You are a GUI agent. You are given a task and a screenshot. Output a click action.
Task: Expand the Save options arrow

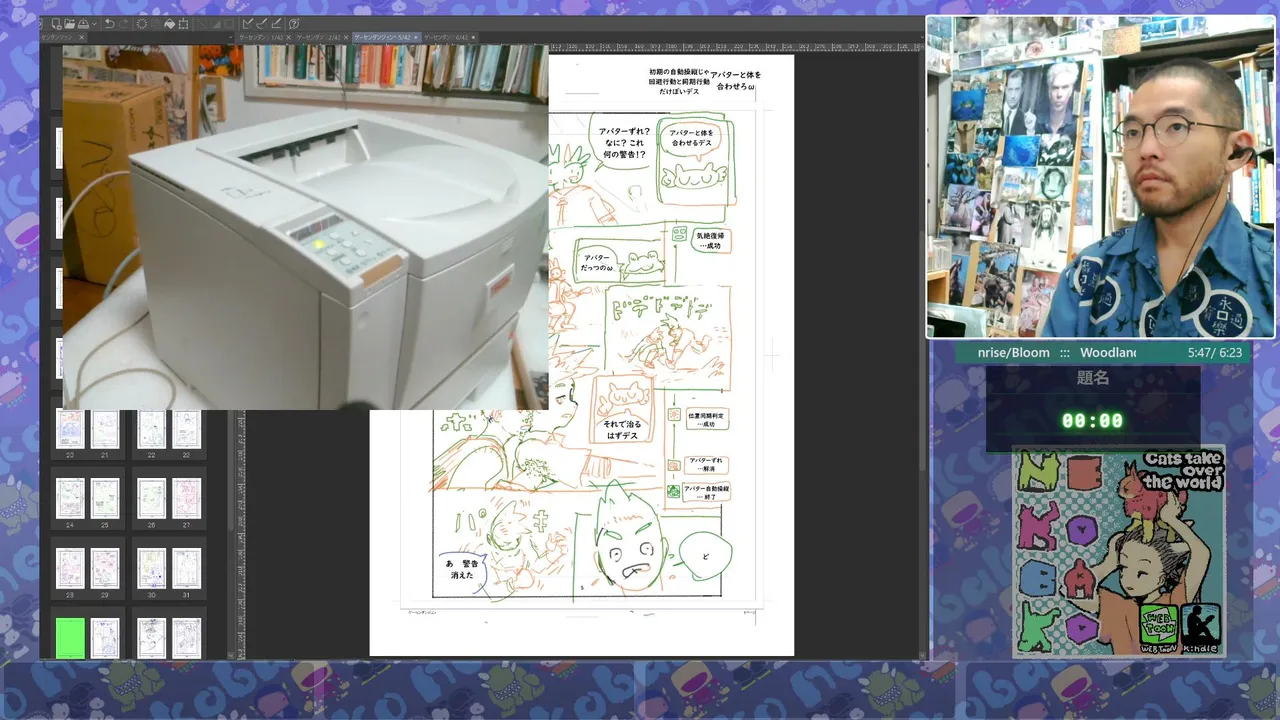click(x=93, y=23)
